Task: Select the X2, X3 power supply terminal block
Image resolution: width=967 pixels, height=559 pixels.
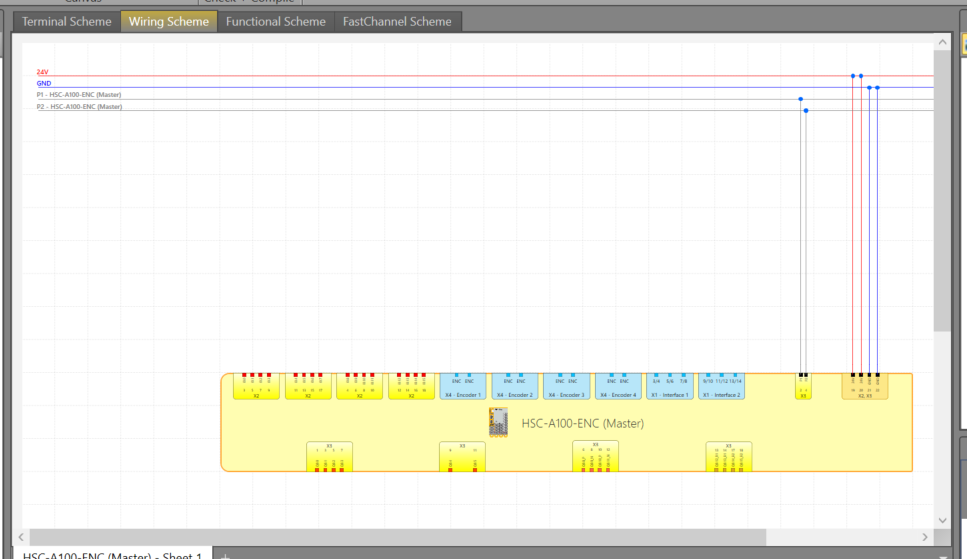Action: tap(865, 386)
